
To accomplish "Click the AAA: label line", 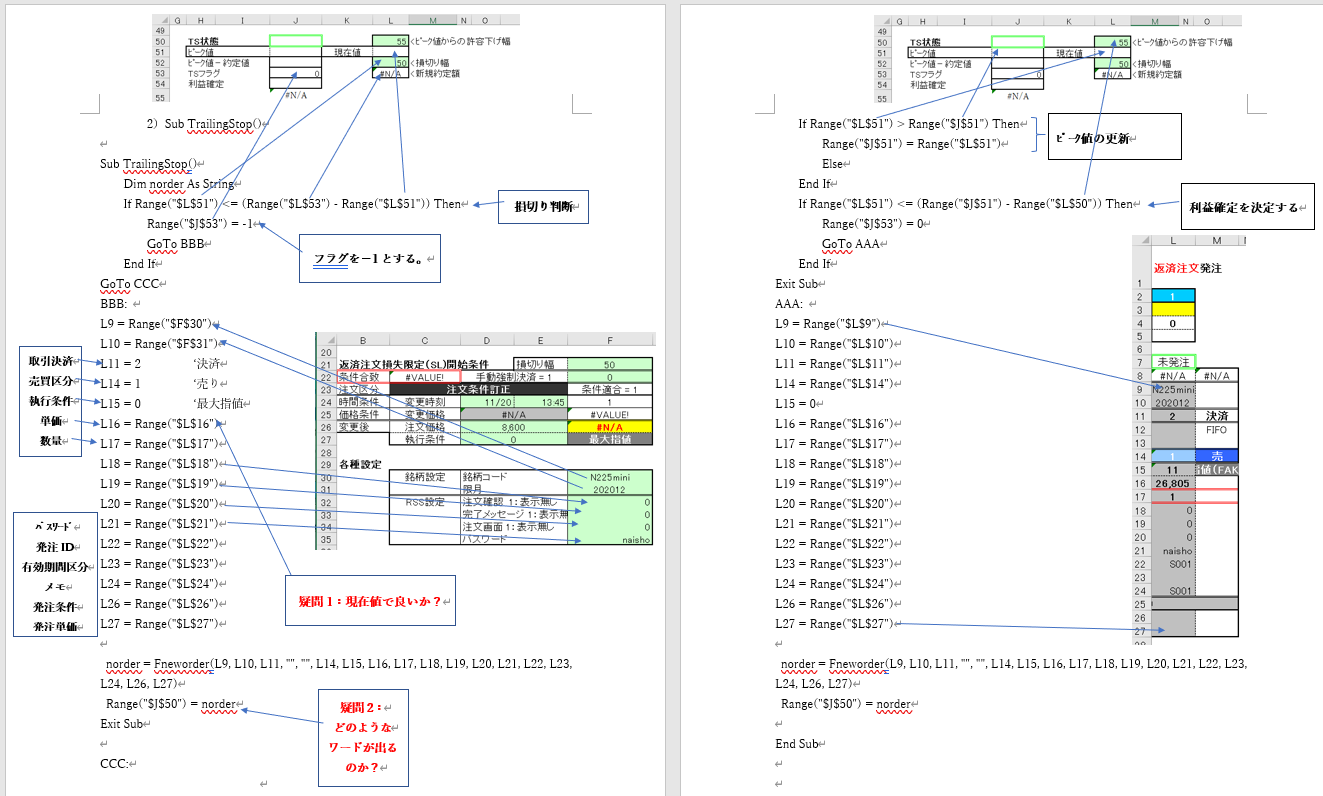I will pos(789,304).
